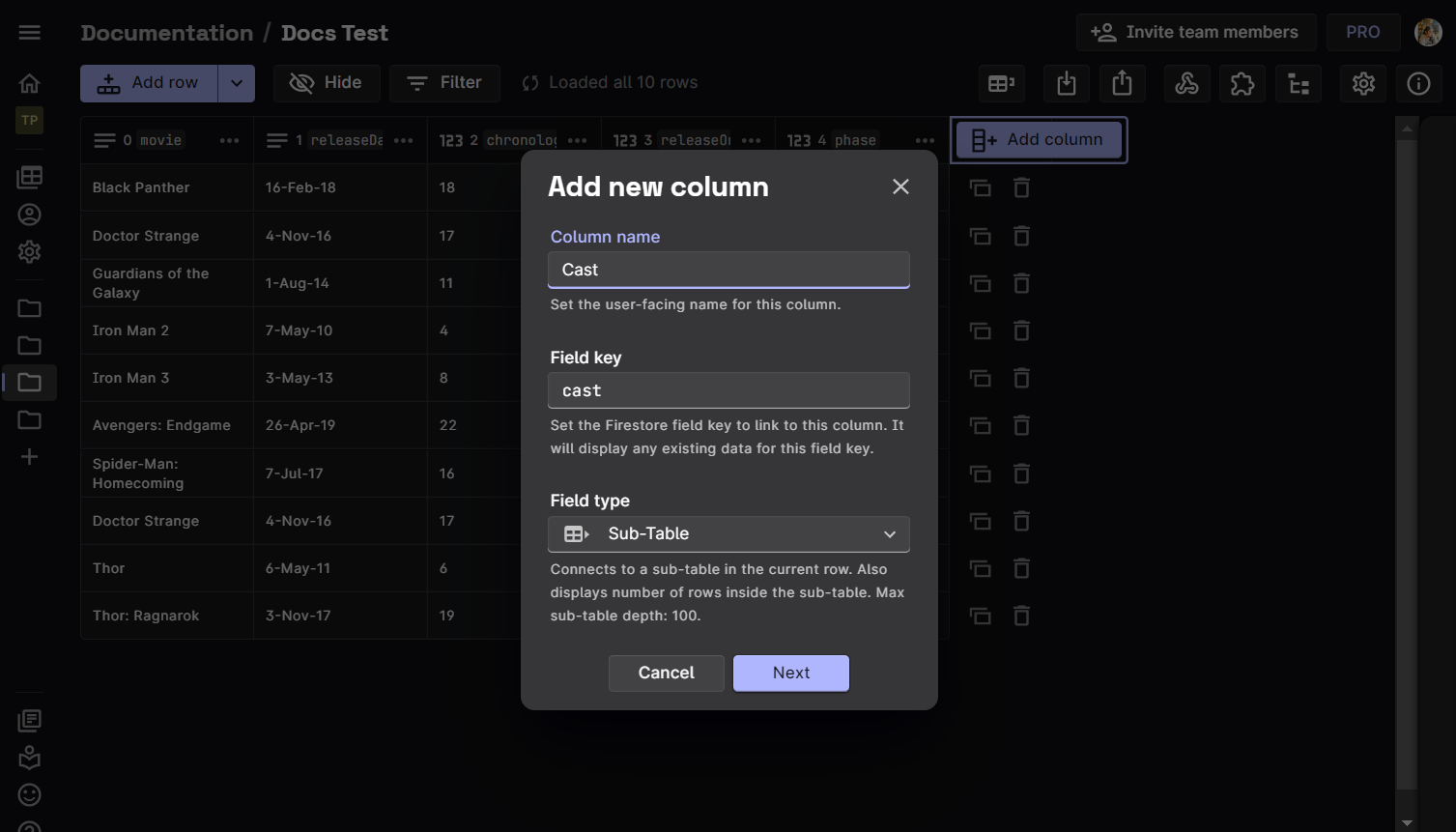The height and width of the screenshot is (832, 1456).
Task: Cancel the Add new column dialog
Action: [666, 673]
